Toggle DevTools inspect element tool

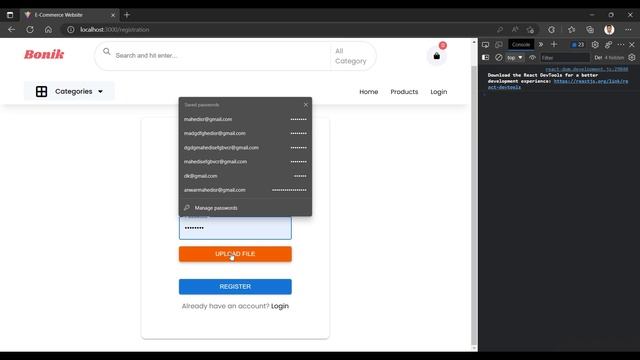[485, 44]
